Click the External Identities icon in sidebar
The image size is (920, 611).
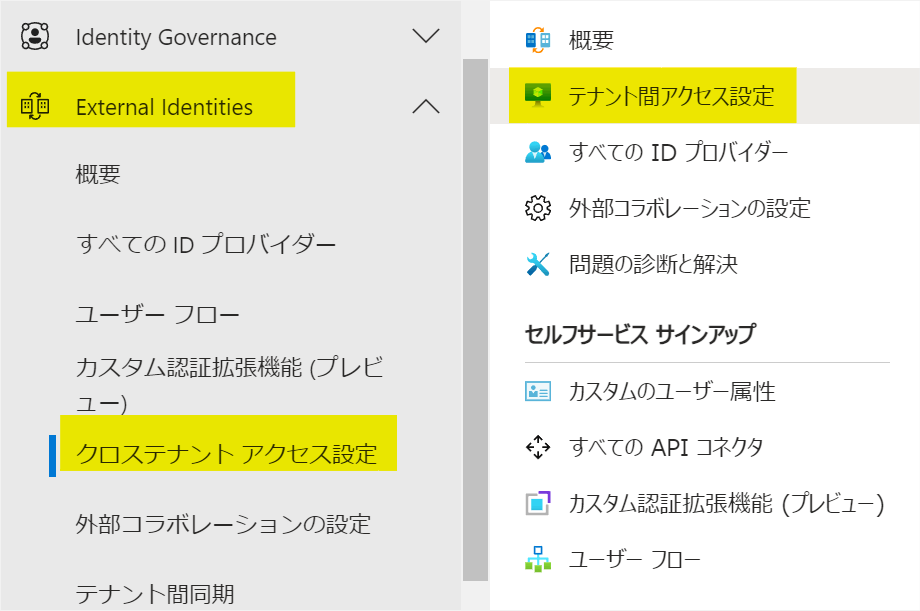click(35, 106)
